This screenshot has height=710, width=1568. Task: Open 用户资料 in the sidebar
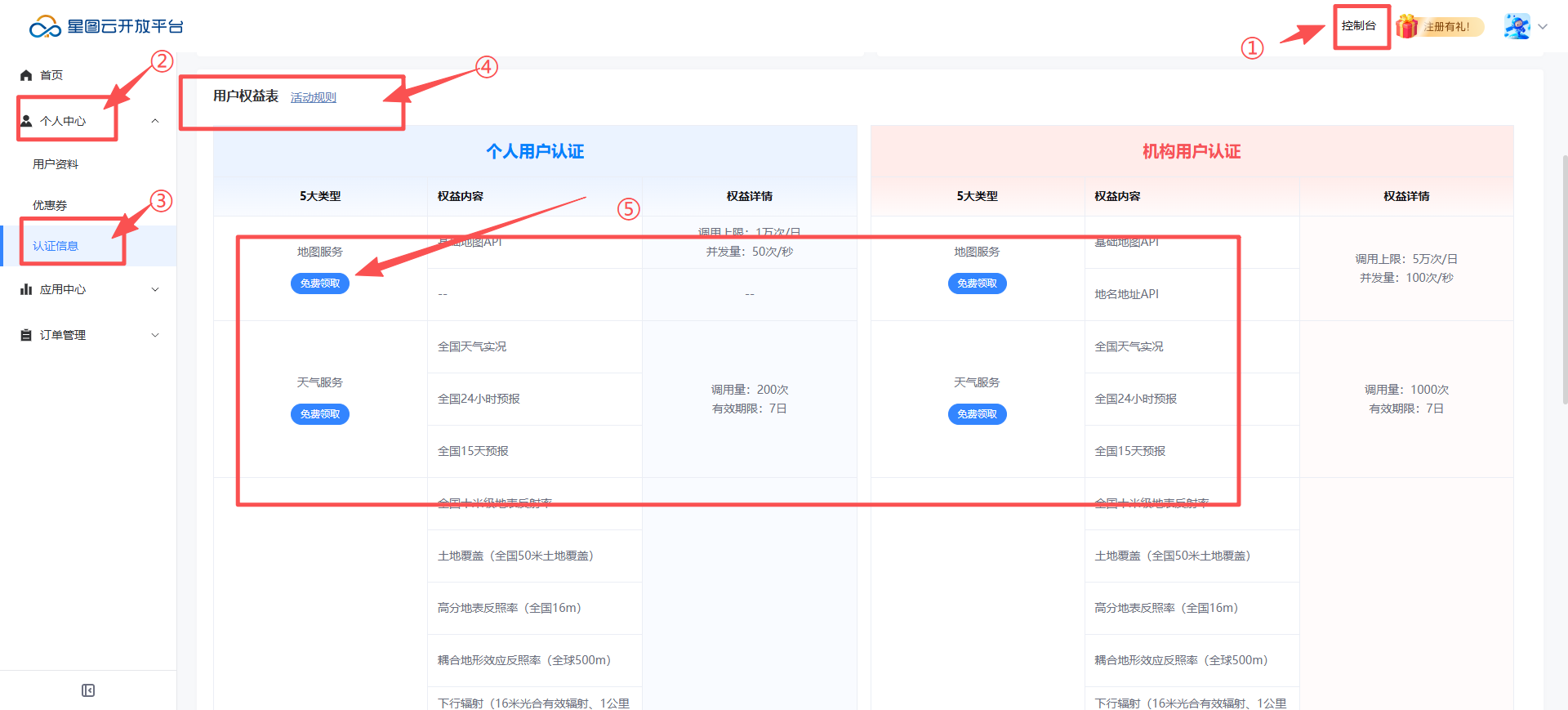[56, 164]
